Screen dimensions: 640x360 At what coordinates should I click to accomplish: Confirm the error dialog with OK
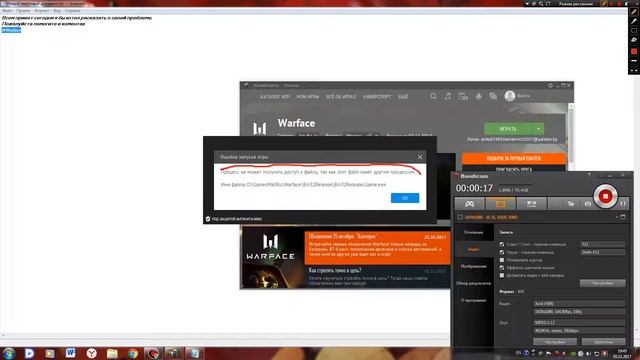[404, 198]
